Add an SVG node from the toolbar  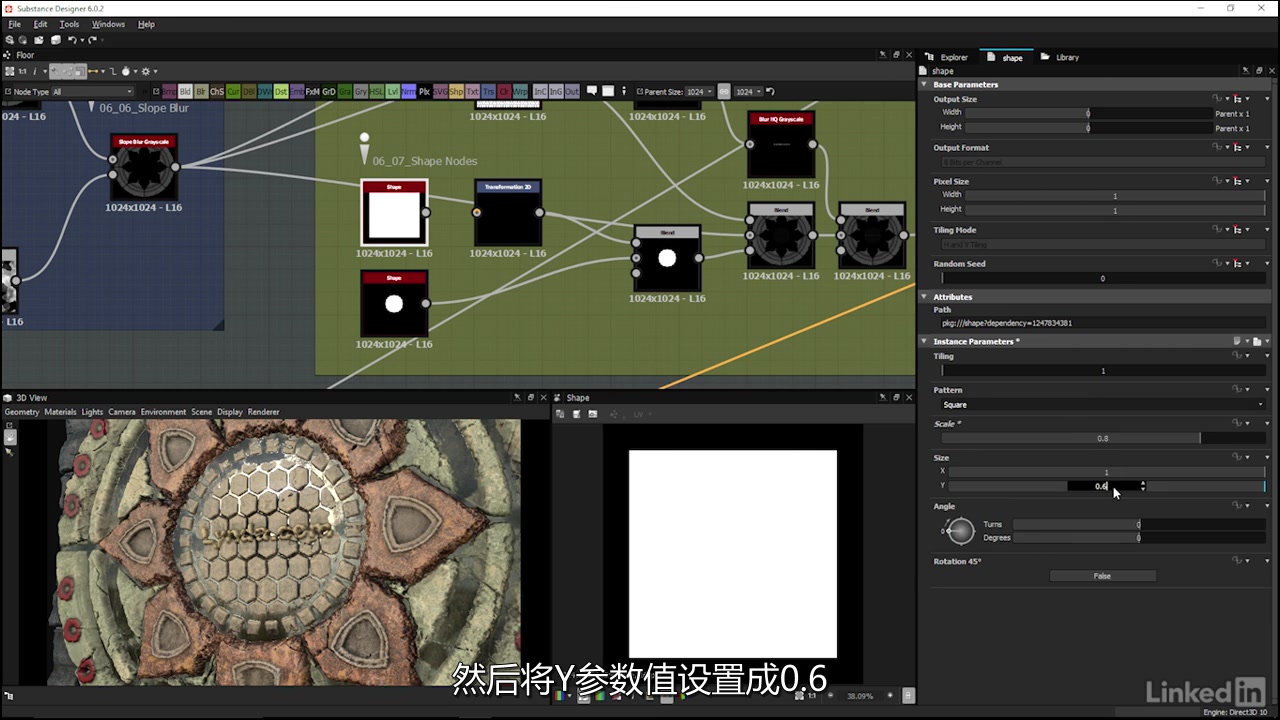point(441,91)
